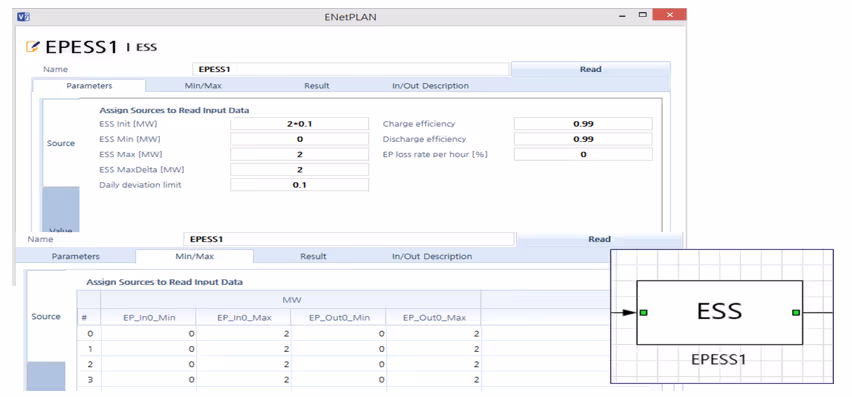This screenshot has height=397, width=852.
Task: Open the Min/Max tab in upper panel
Action: [203, 86]
